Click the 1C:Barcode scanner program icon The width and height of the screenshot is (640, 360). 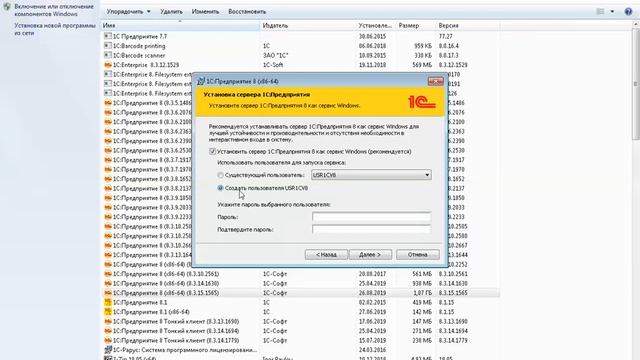[108, 55]
